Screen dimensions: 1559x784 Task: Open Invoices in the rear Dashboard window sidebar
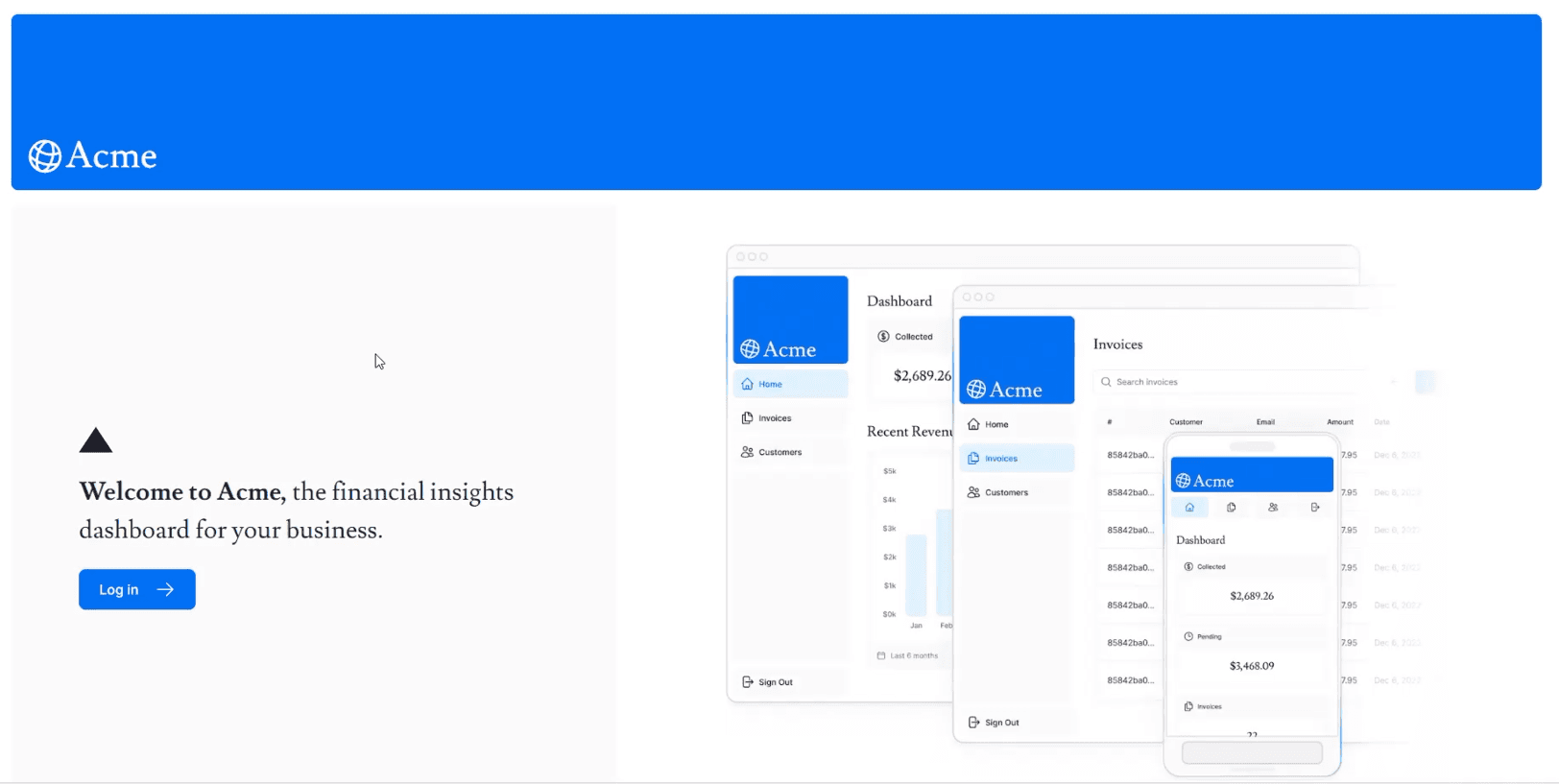774,418
